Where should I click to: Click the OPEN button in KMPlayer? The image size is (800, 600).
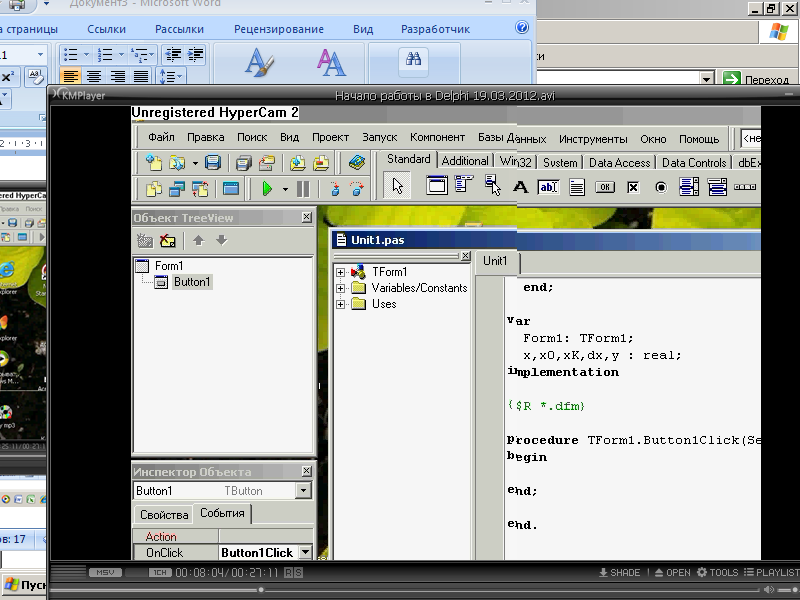(672, 572)
